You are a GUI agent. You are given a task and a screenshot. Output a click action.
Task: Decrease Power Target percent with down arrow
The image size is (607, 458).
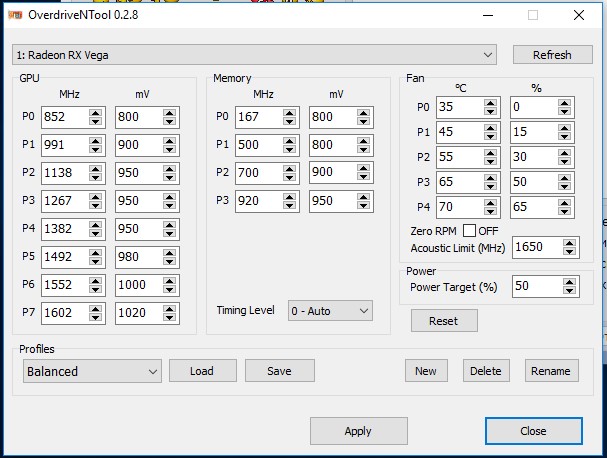[569, 291]
